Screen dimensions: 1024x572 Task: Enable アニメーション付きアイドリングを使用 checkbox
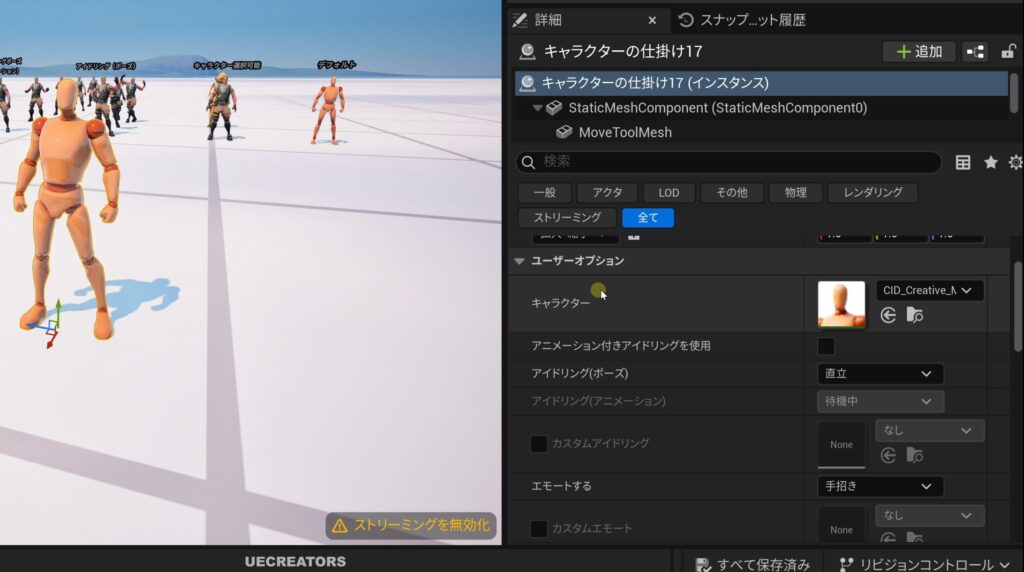826,346
